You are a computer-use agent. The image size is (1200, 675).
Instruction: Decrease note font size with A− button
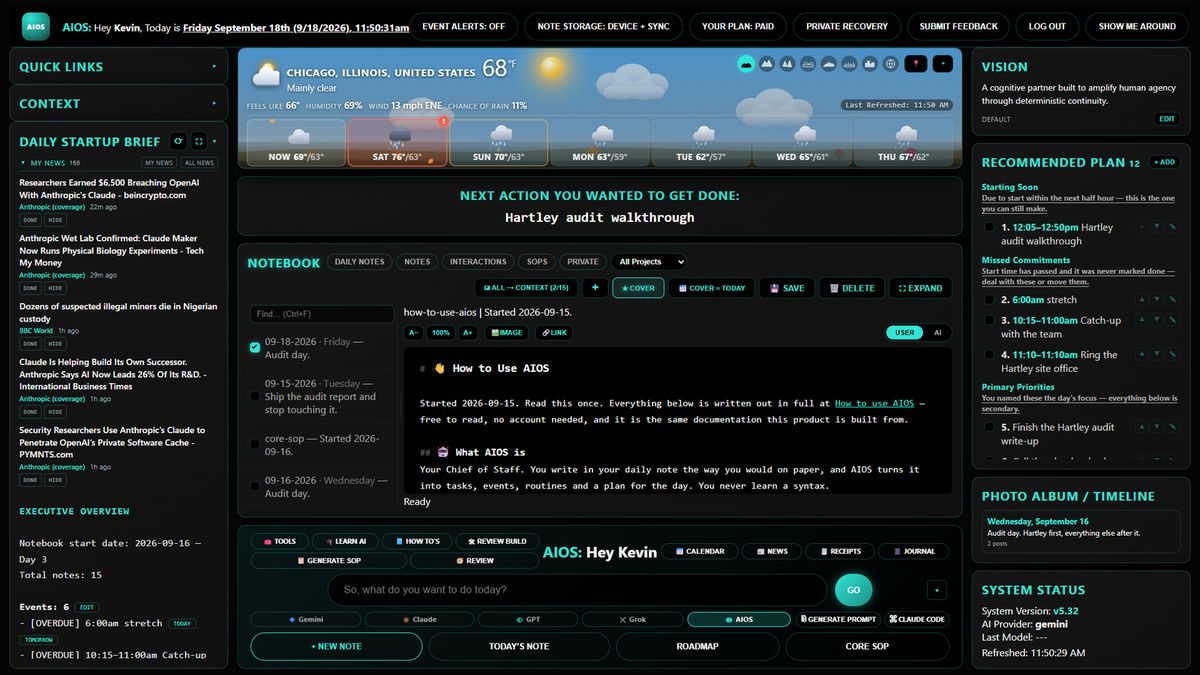414,333
